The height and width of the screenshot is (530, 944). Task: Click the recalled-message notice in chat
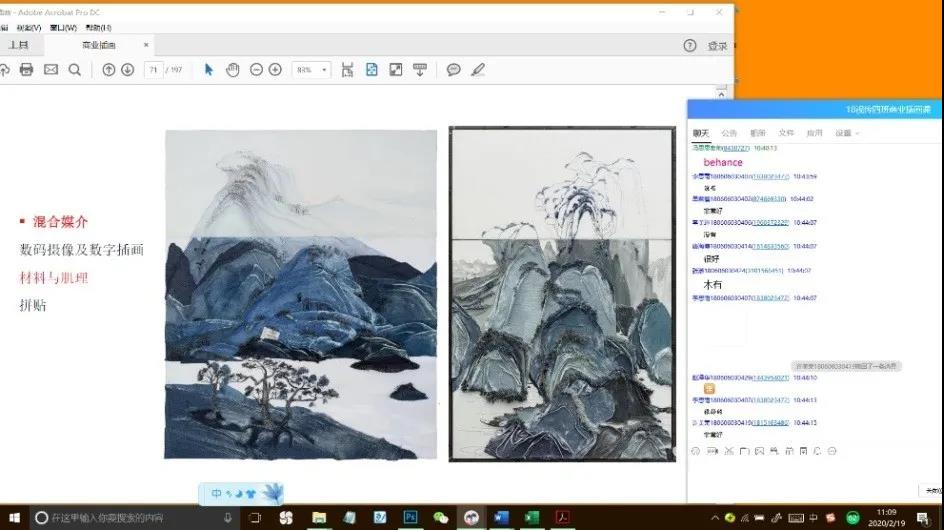tap(846, 366)
